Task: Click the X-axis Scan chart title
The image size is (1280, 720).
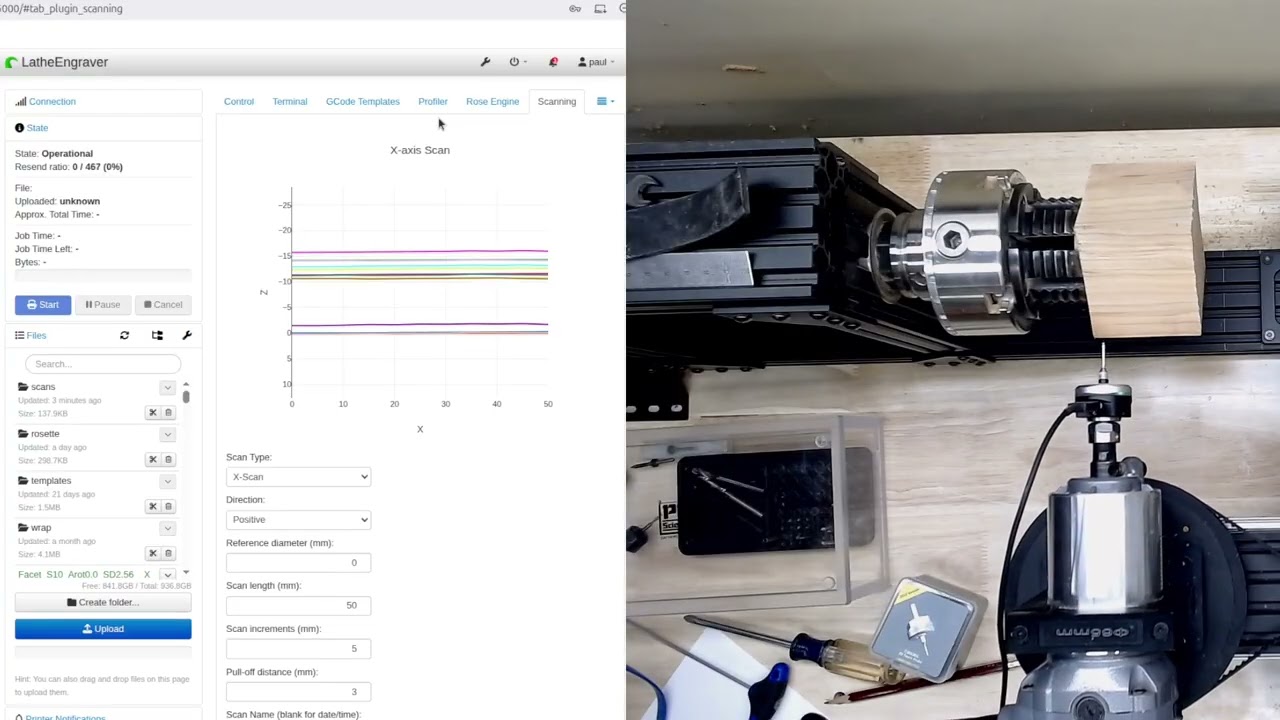Action: tap(420, 150)
